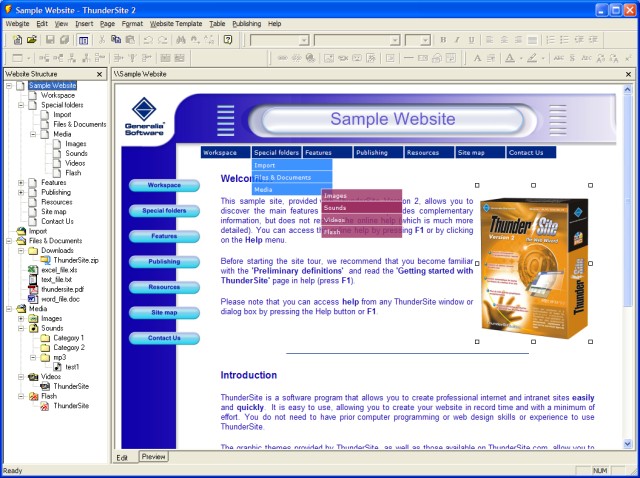Open the style combo box dropdown
The image size is (640, 478).
304,40
